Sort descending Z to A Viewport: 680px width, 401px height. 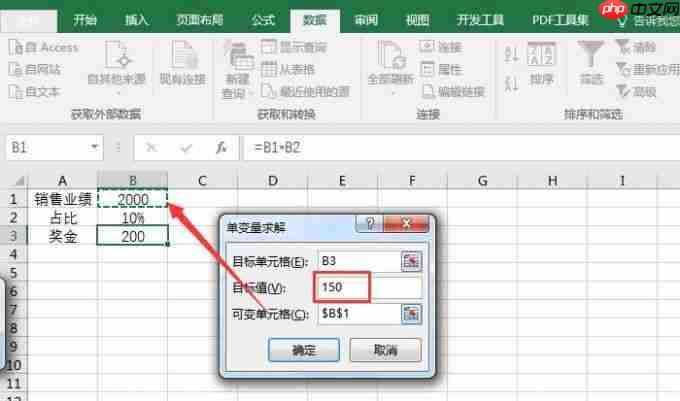512,83
